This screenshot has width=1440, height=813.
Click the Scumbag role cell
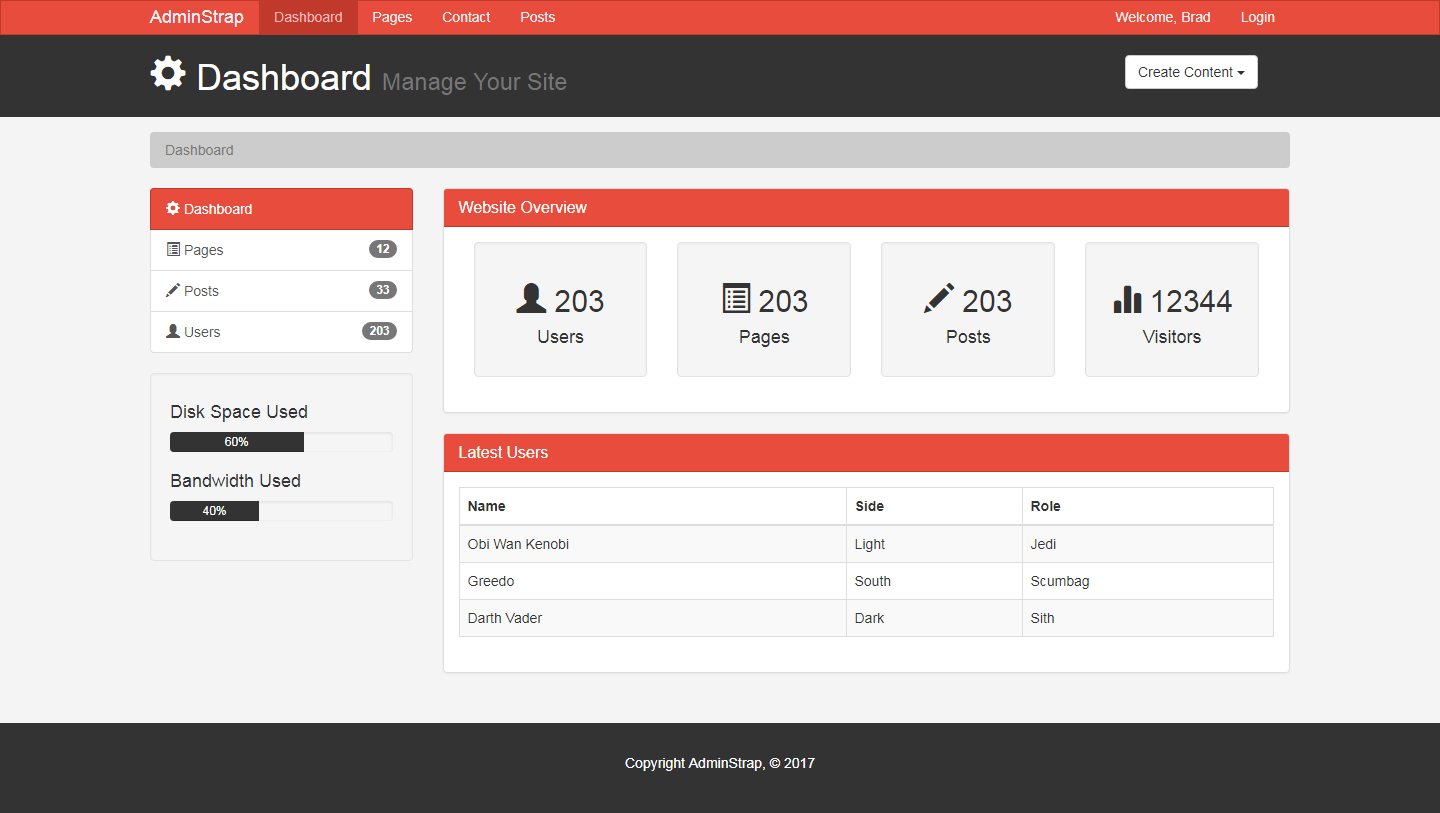pyautogui.click(x=1148, y=581)
